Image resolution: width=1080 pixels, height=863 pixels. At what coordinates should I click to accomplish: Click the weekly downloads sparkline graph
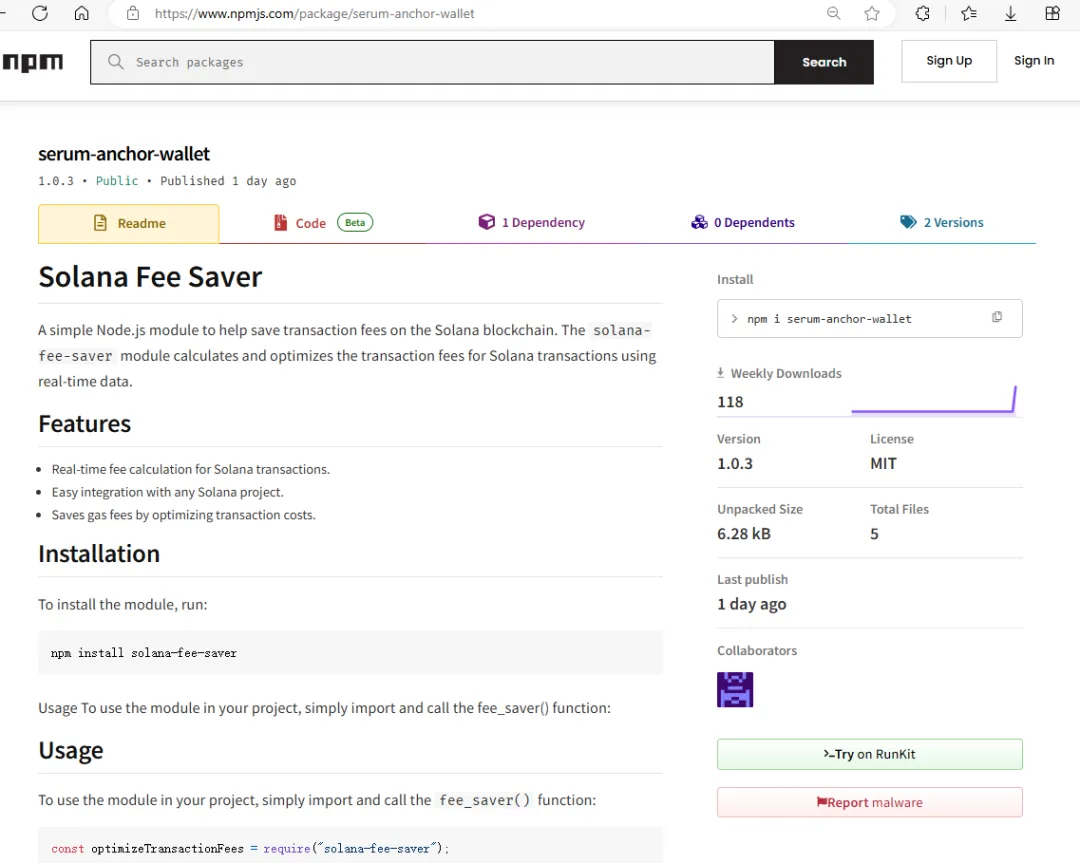[934, 400]
